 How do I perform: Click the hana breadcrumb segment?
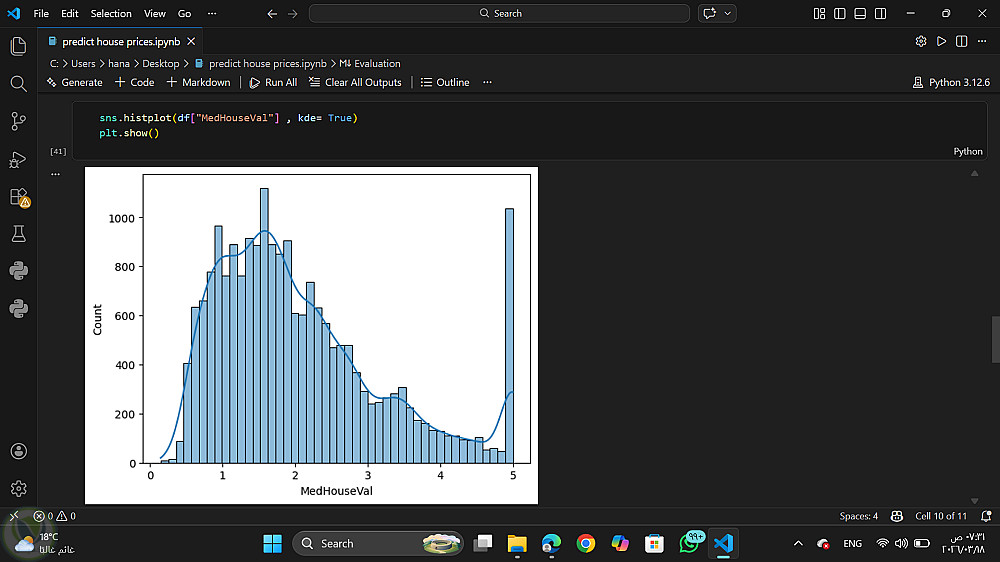(x=119, y=64)
